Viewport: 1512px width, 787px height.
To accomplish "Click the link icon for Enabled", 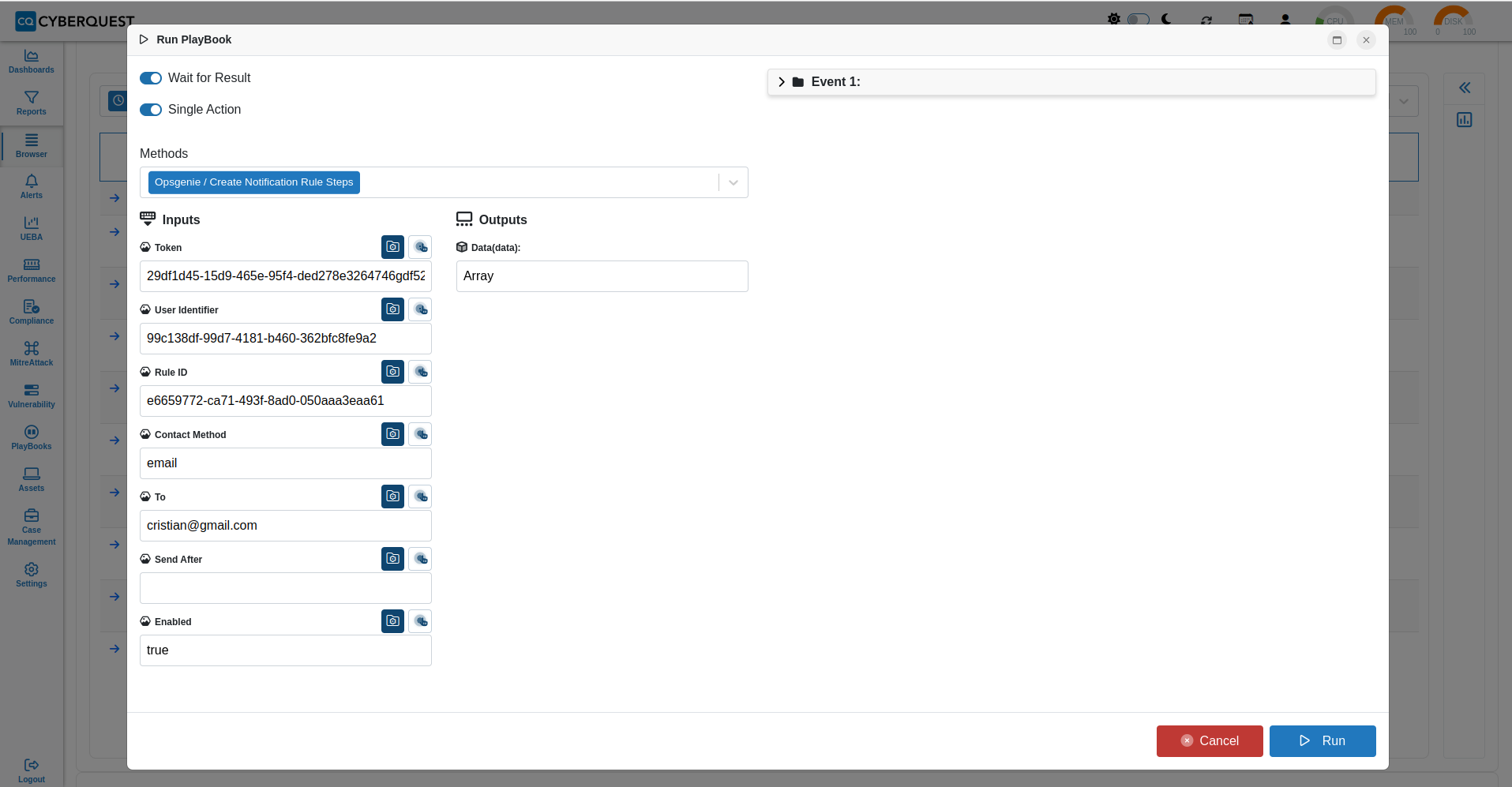I will pos(421,621).
